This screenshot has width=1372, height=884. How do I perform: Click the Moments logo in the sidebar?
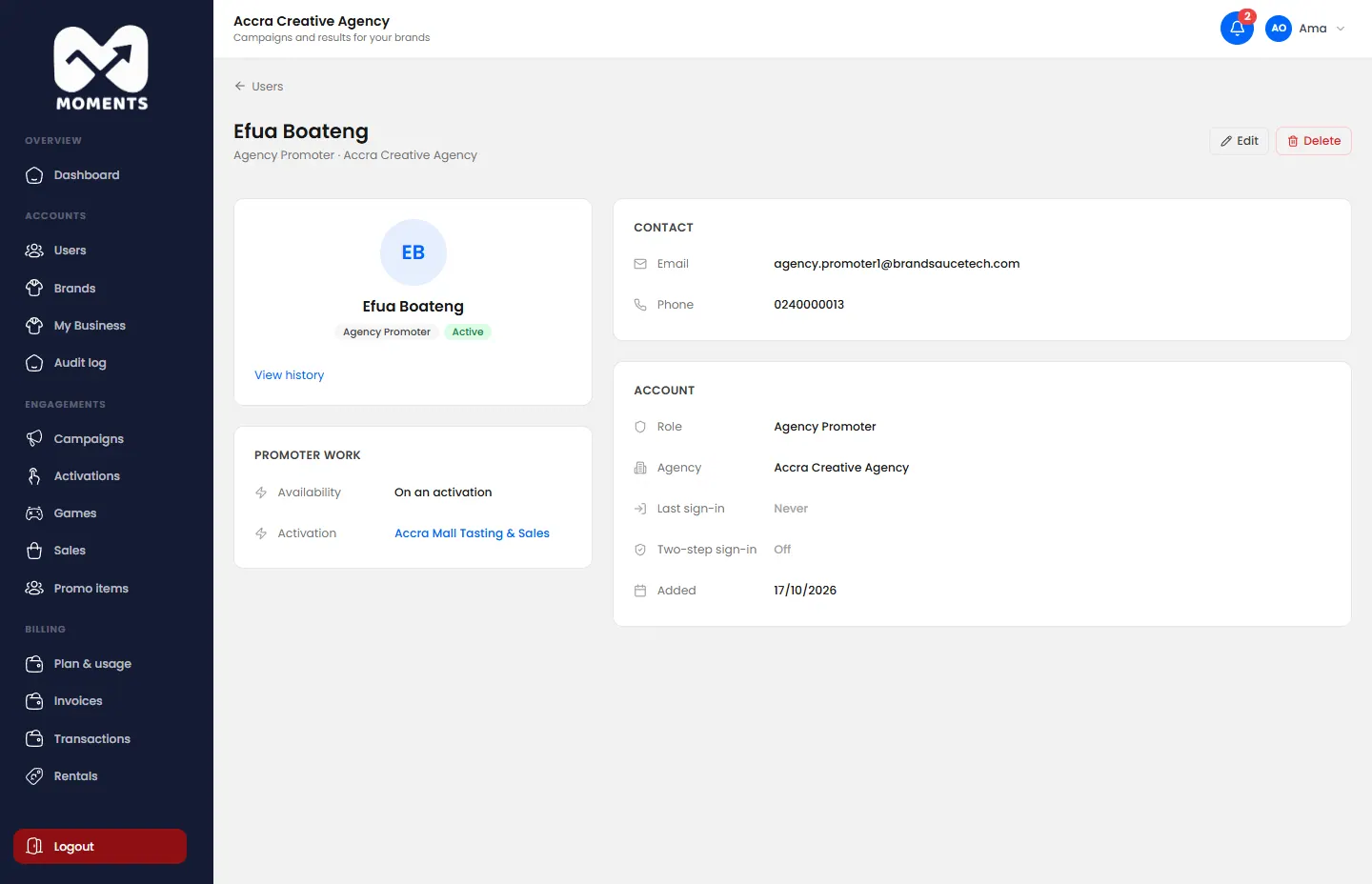click(x=101, y=68)
